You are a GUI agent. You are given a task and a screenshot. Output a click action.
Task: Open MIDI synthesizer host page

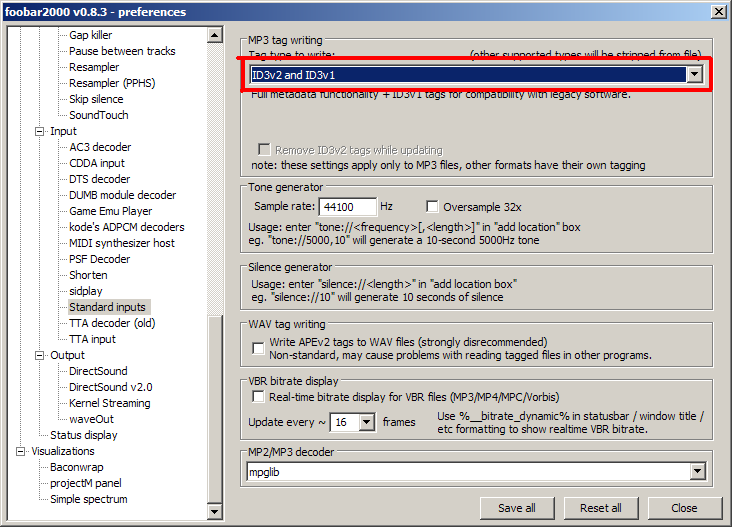pyautogui.click(x=122, y=243)
